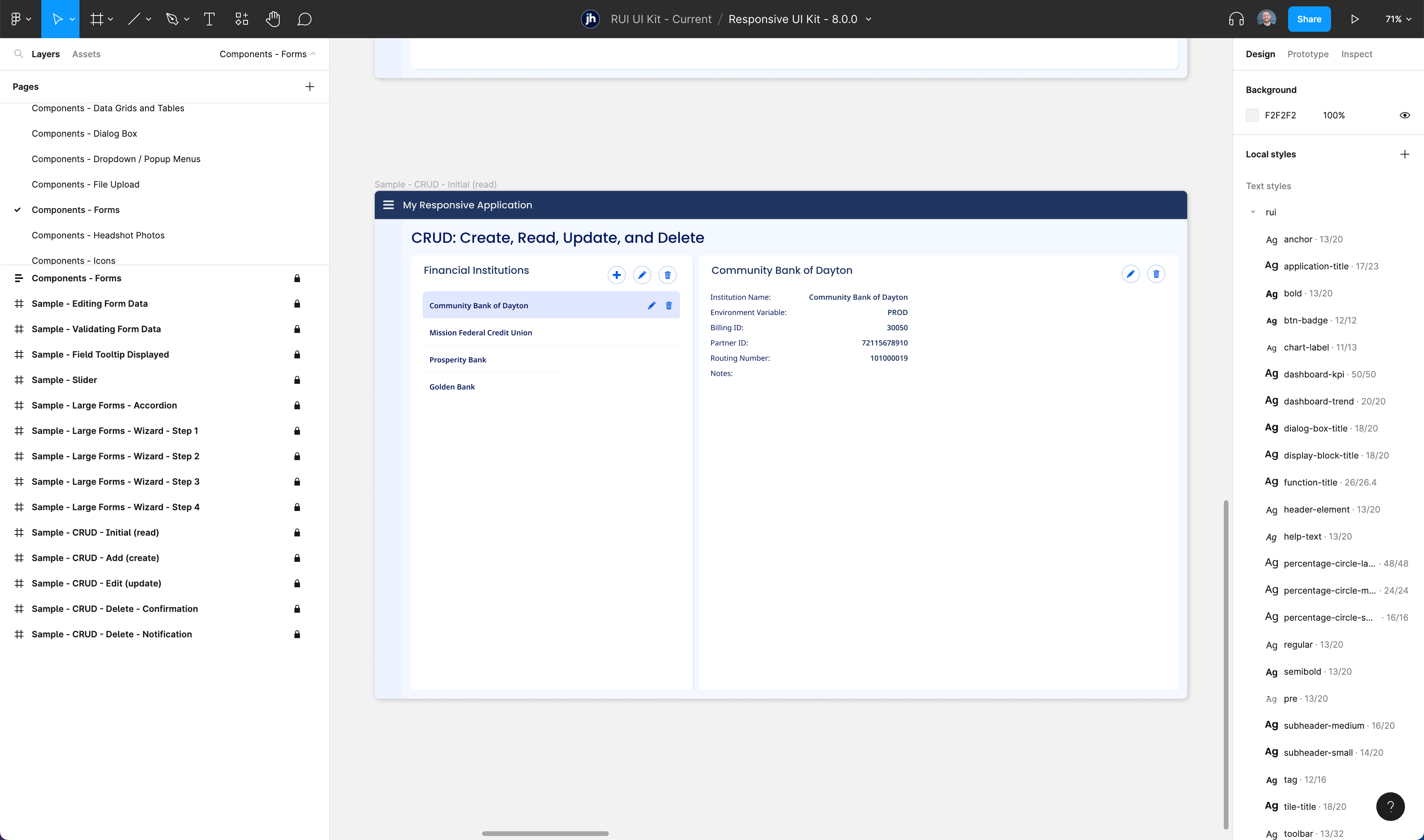
Task: Open the audio headphones icon
Action: coord(1236,19)
